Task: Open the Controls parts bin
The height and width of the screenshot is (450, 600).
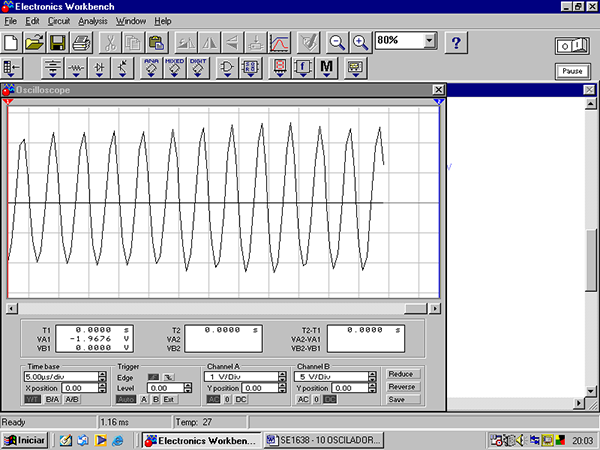Action: (303, 68)
